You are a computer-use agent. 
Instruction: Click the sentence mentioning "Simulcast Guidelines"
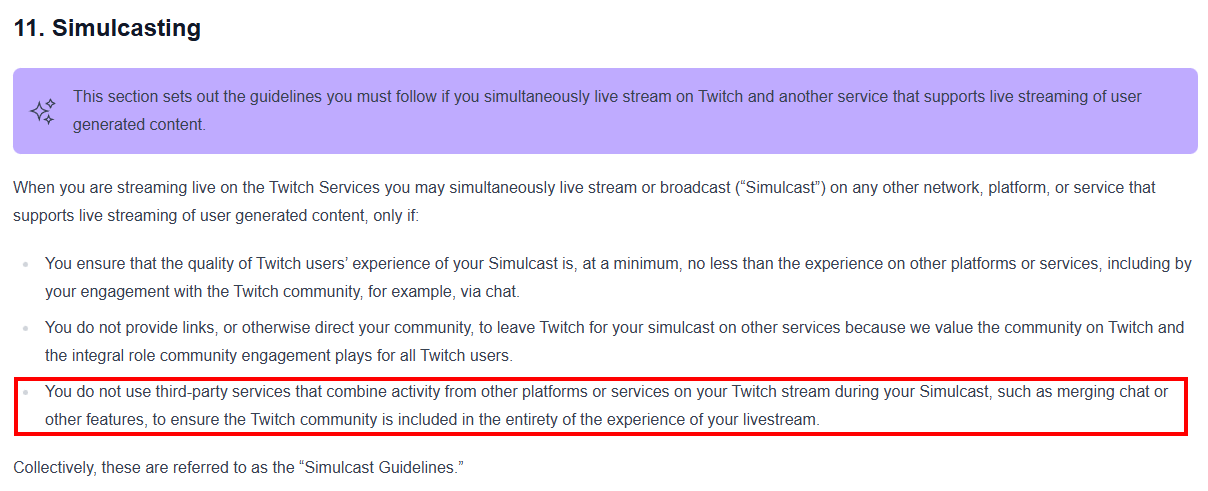239,467
